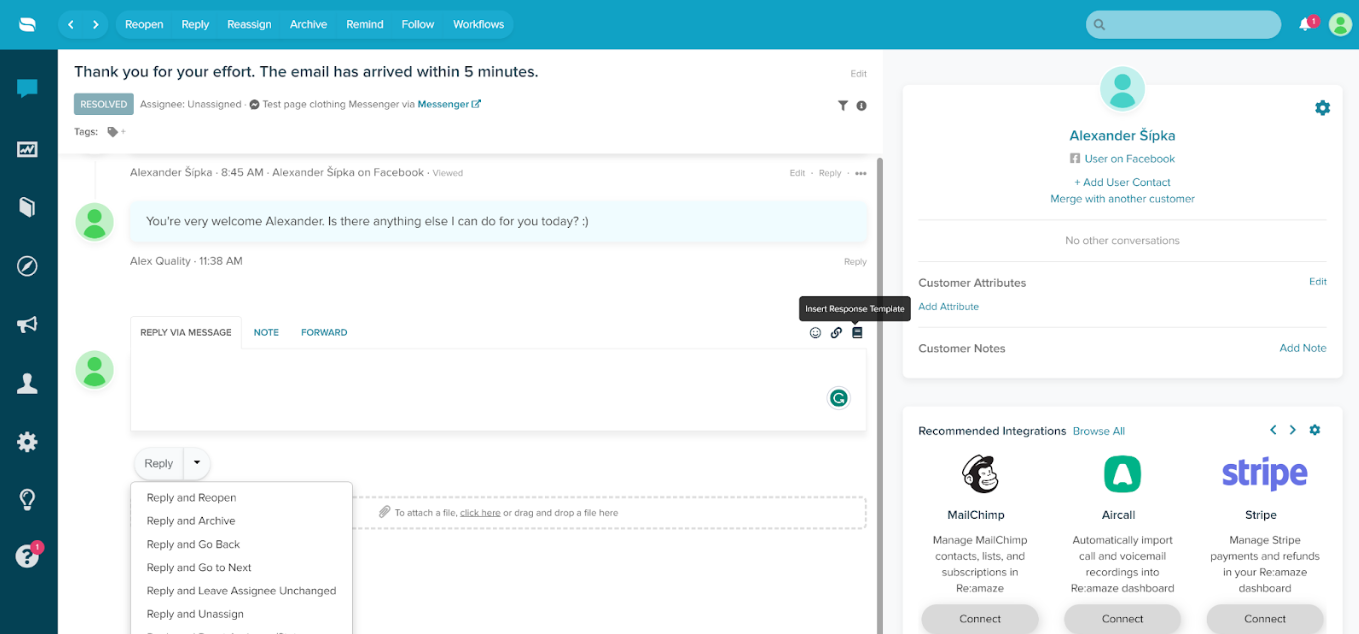Click the Insert Response Template icon
Image resolution: width=1359 pixels, height=634 pixels.
(857, 333)
